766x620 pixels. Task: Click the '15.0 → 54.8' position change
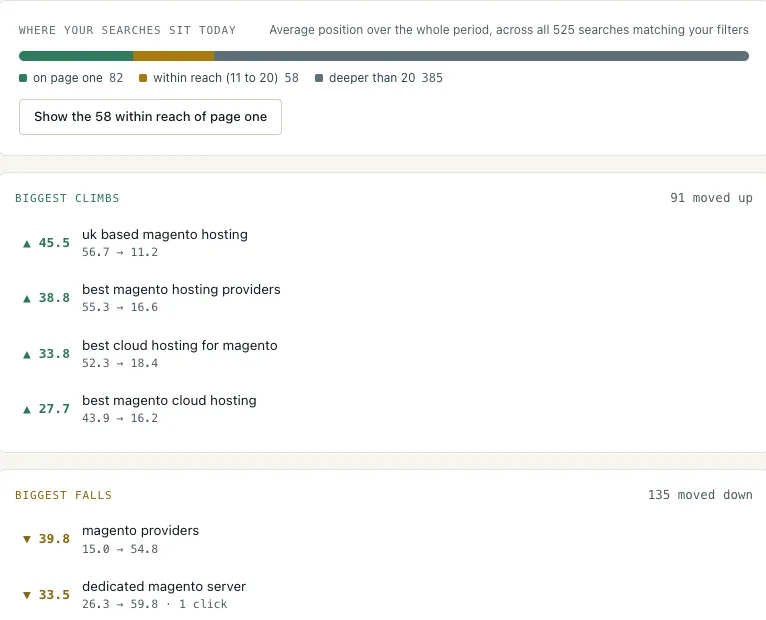point(120,549)
